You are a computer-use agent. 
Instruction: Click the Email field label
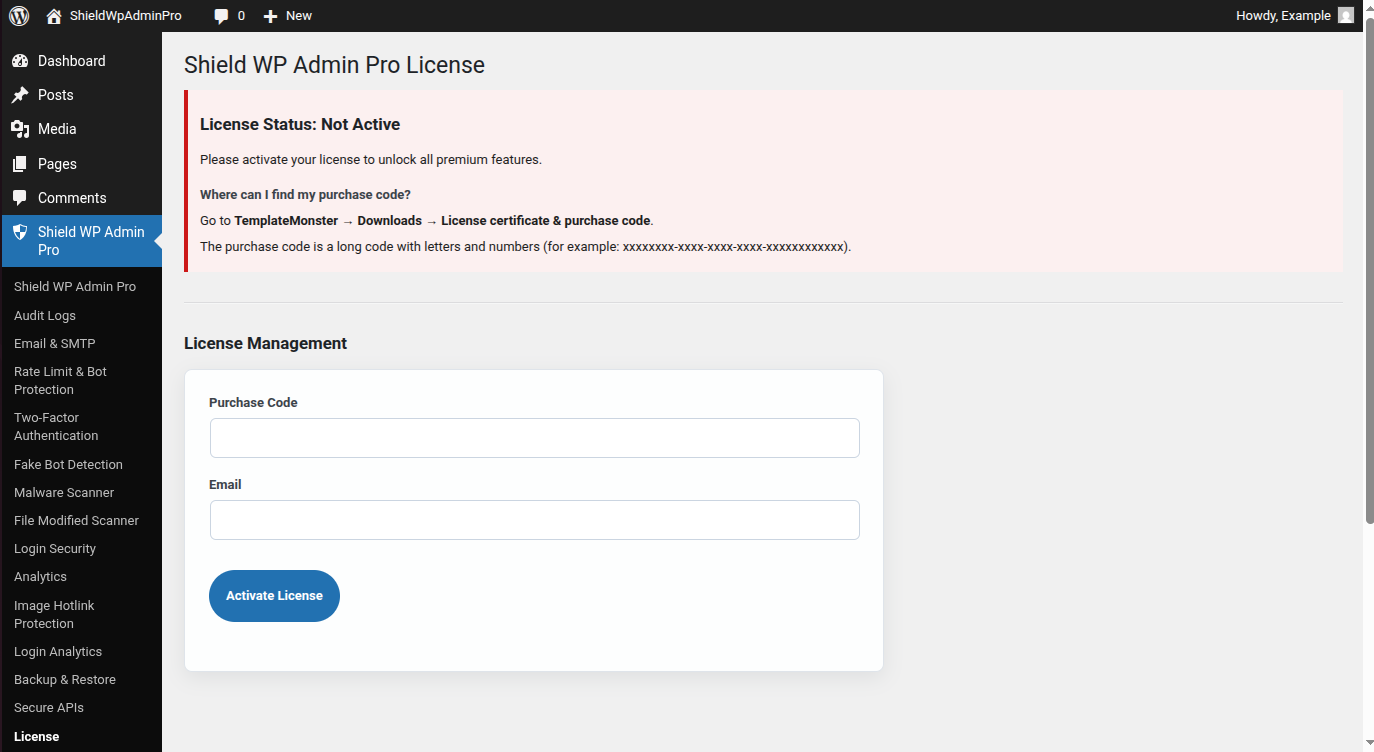pos(225,485)
